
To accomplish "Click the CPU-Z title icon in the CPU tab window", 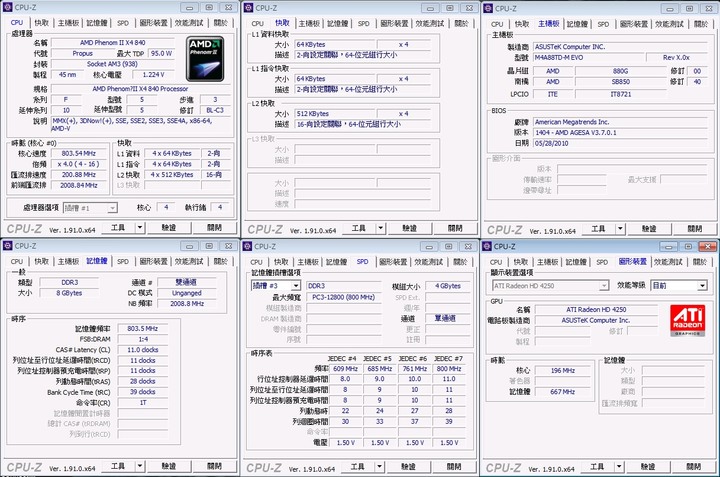I will pos(7,7).
